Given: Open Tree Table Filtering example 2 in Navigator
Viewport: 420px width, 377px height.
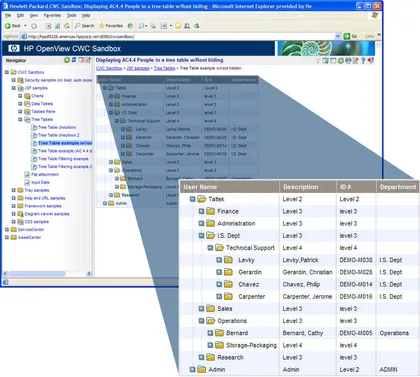Looking at the screenshot, I should (65, 166).
